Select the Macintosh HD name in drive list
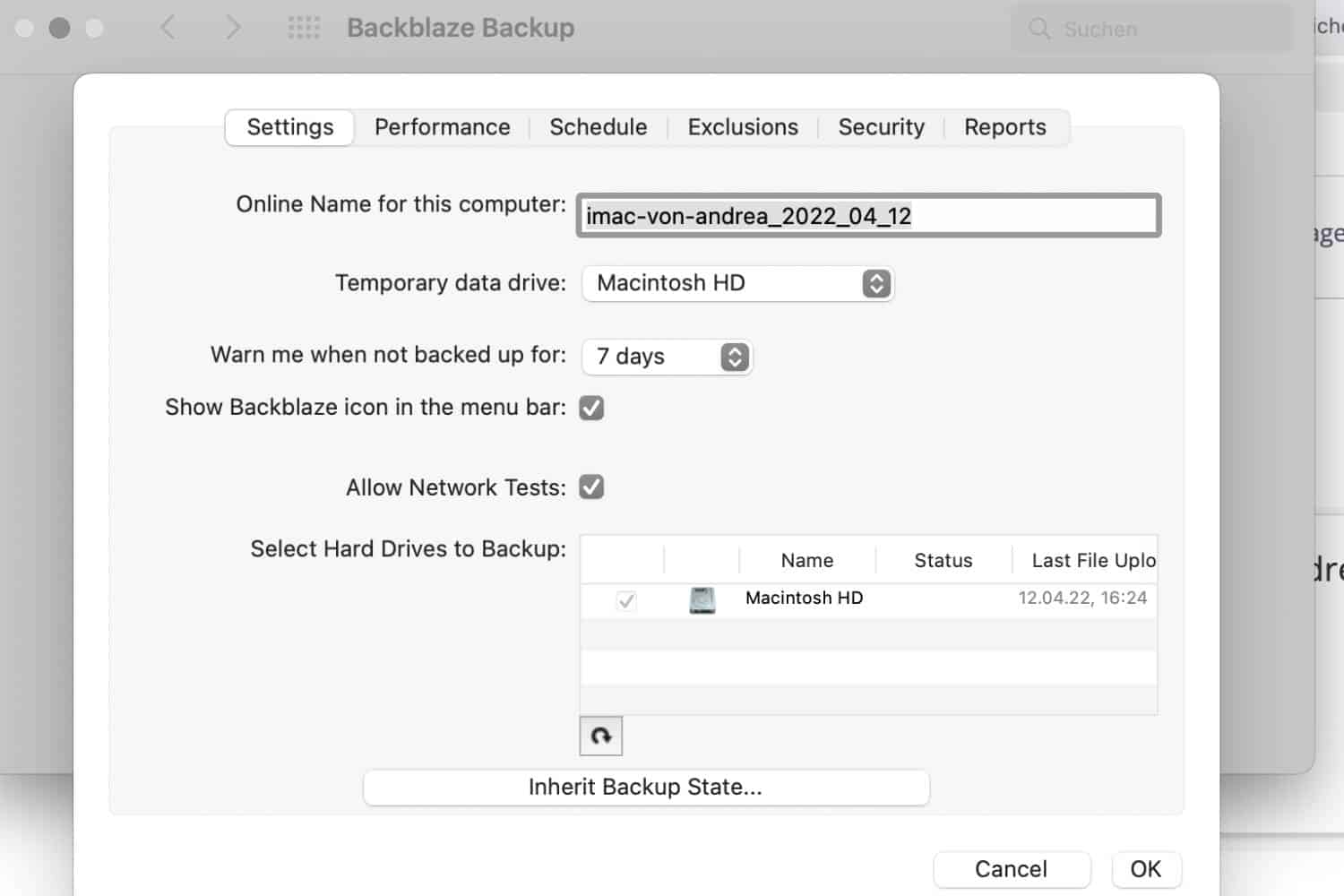 point(805,598)
